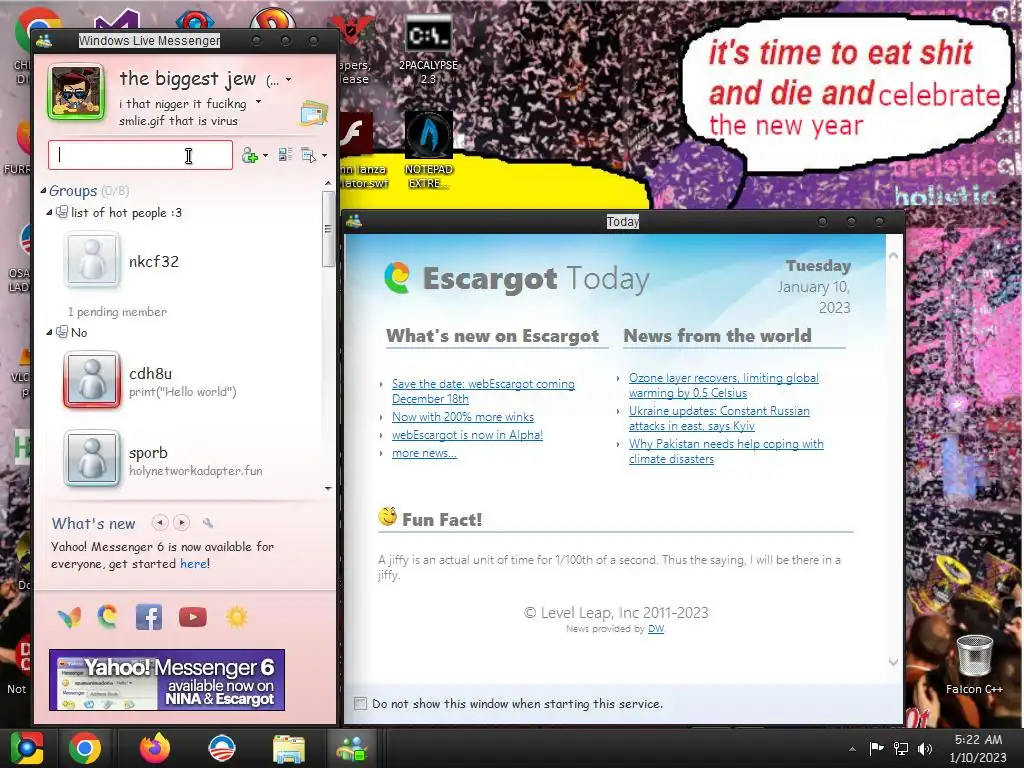1024x768 pixels.
Task: Open the Facebook icon in Messenger
Action: click(x=149, y=617)
